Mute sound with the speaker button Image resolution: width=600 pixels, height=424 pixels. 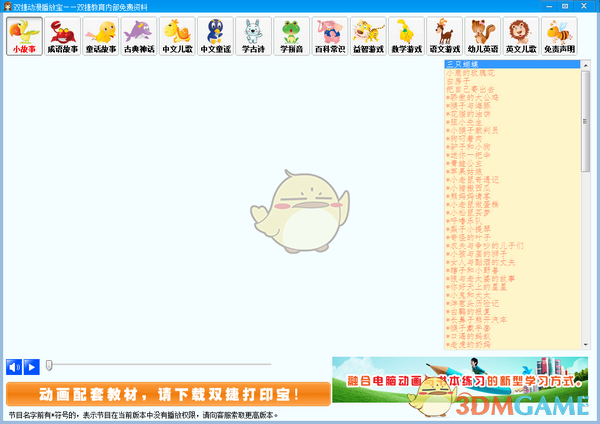(14, 367)
